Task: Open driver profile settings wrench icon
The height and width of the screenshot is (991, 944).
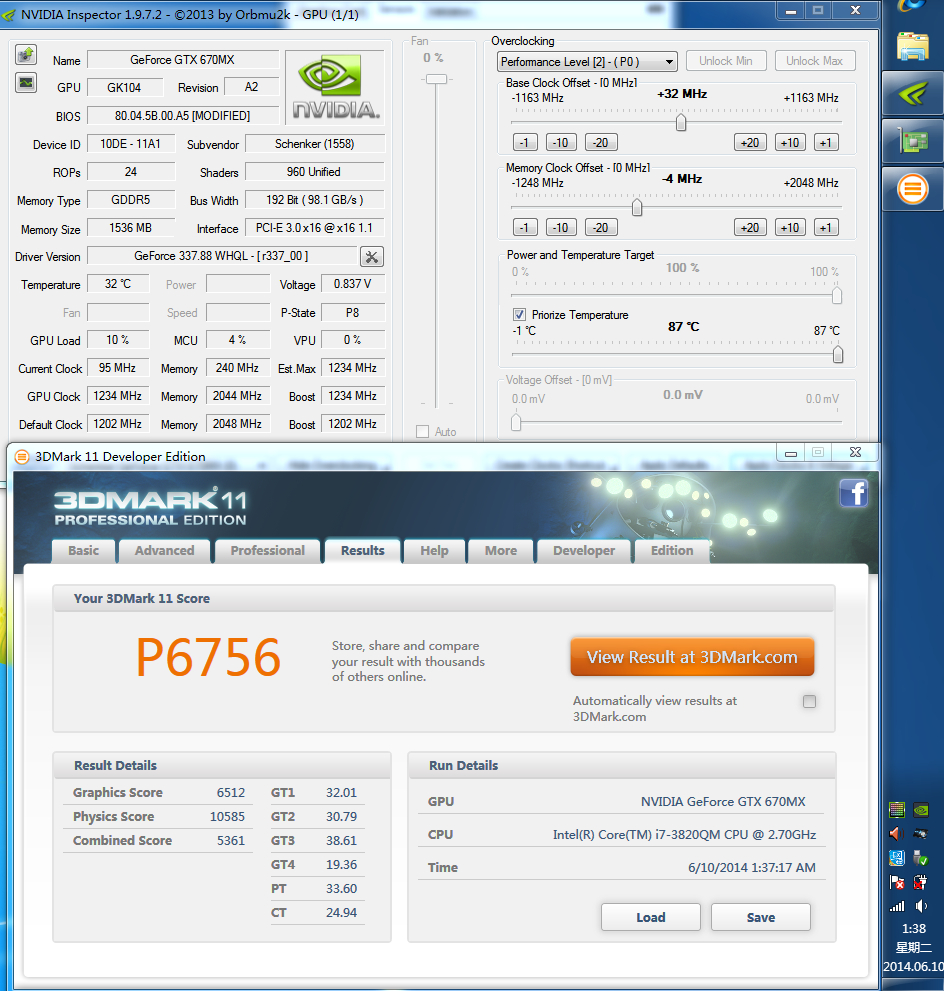Action: point(372,257)
